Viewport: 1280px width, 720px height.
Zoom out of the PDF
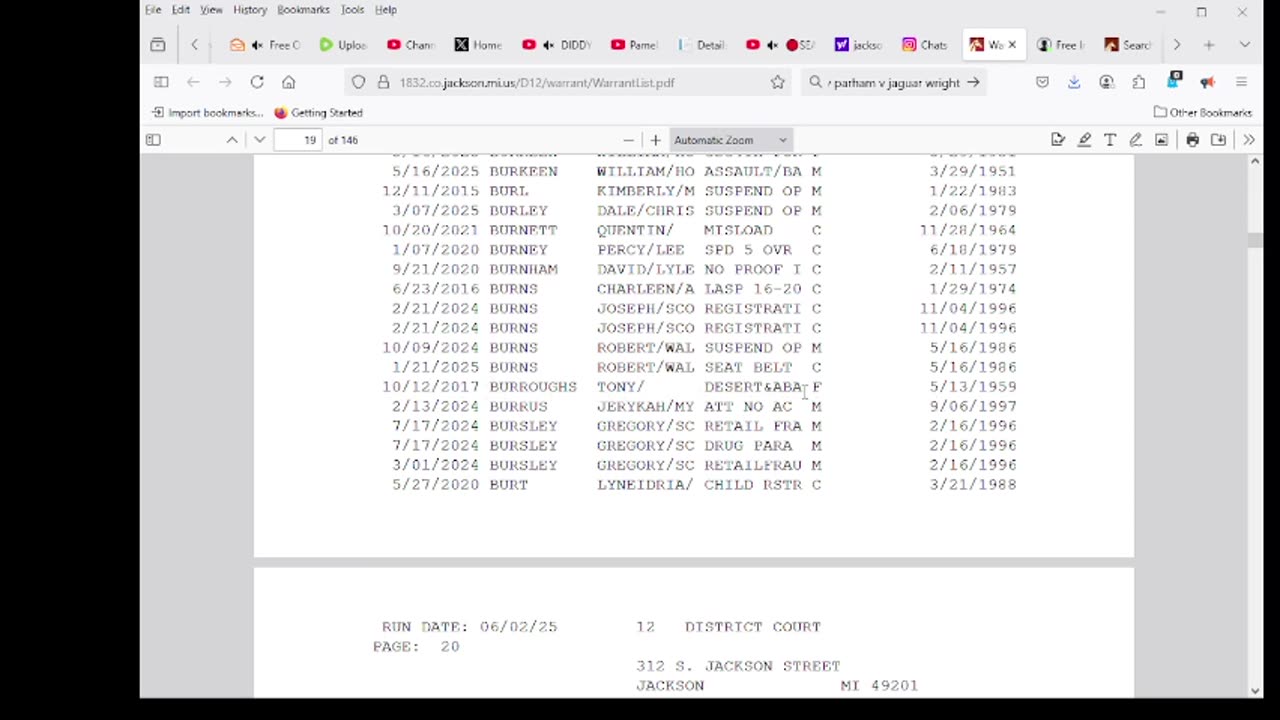[628, 140]
